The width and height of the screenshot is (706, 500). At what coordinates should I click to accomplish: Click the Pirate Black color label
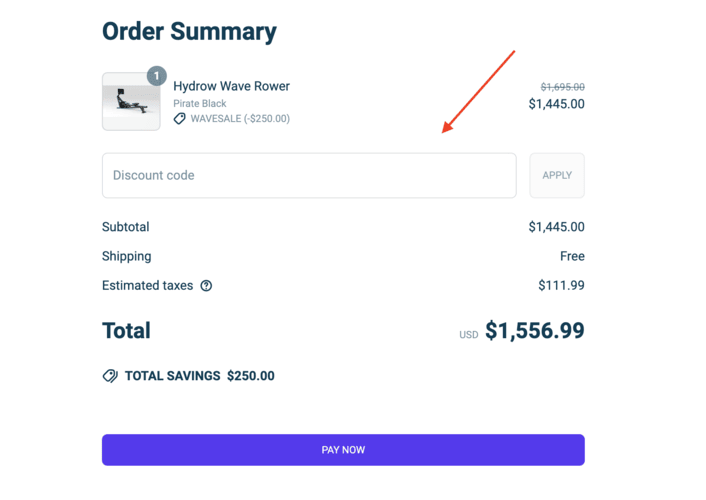pos(200,103)
